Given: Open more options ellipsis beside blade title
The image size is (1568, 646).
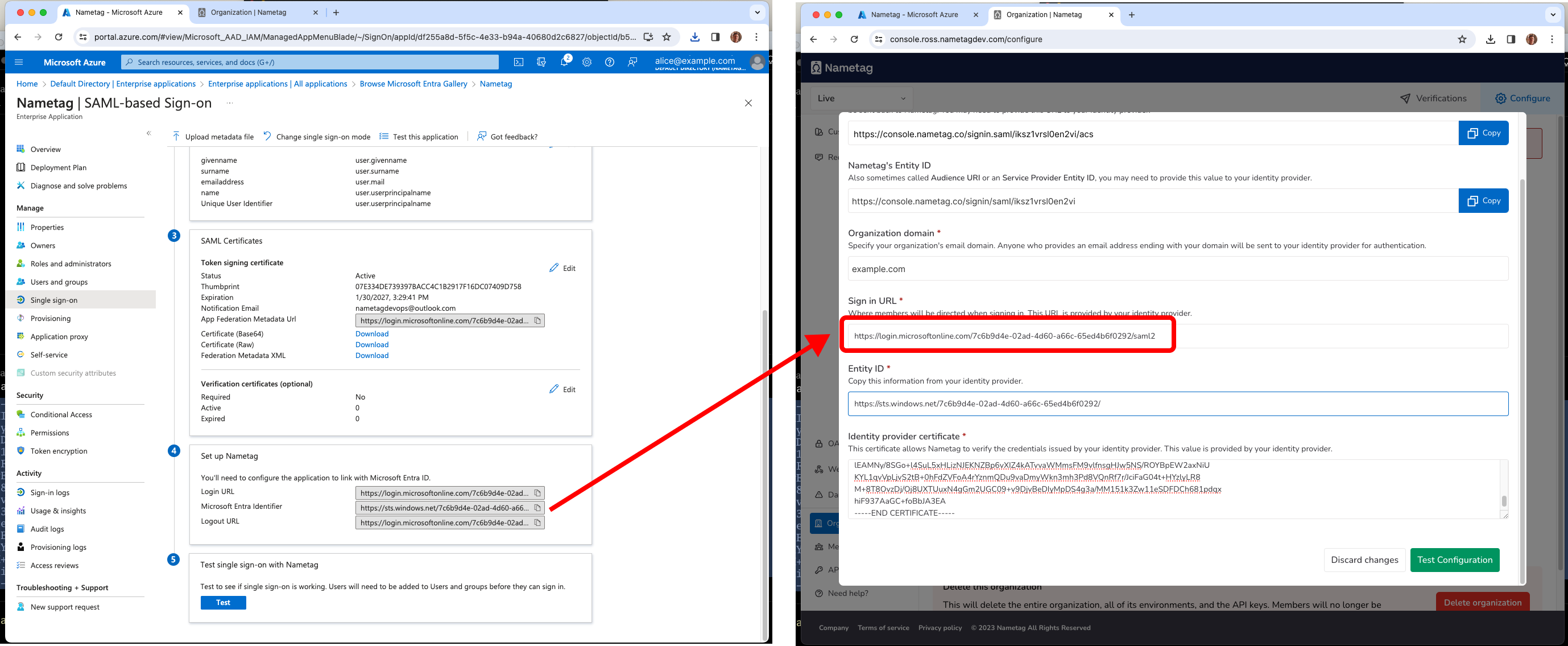Looking at the screenshot, I should tap(229, 103).
